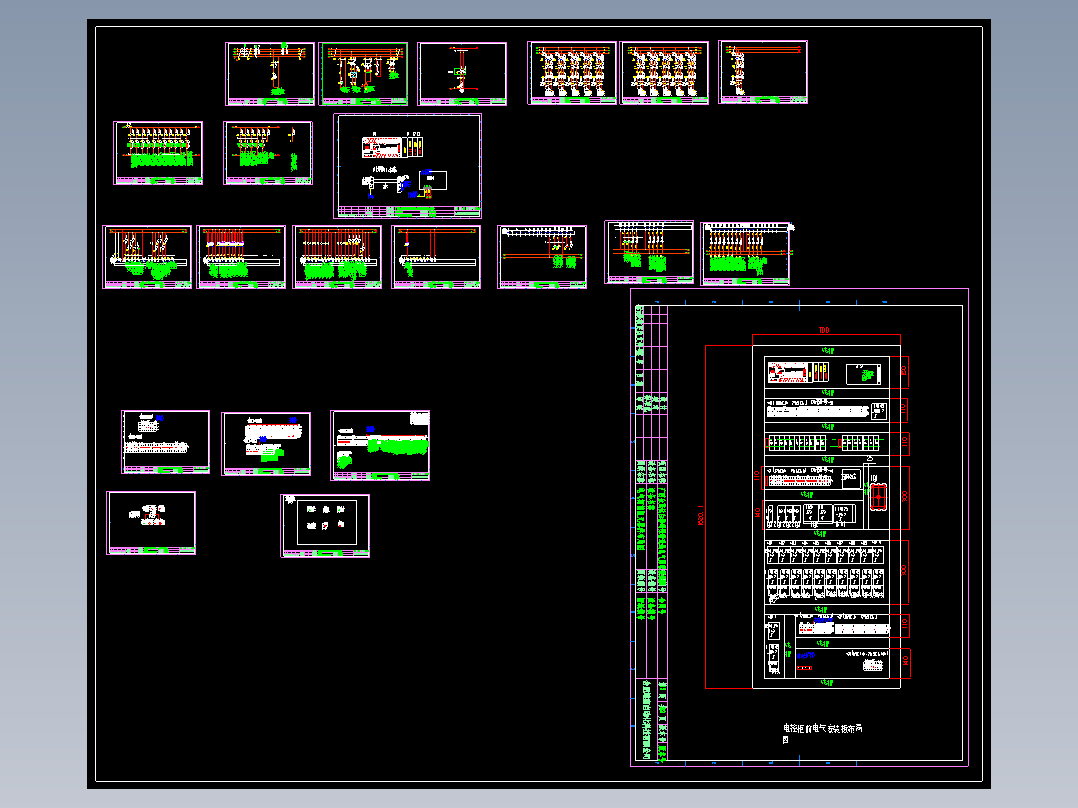Open the terminal sheet with small green block

[266, 444]
